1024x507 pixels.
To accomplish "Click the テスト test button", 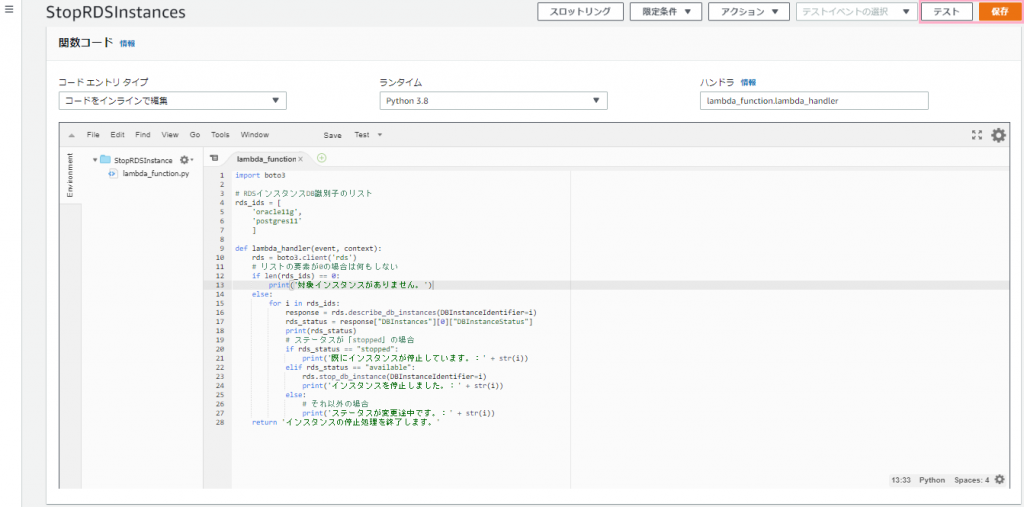I will pos(946,12).
